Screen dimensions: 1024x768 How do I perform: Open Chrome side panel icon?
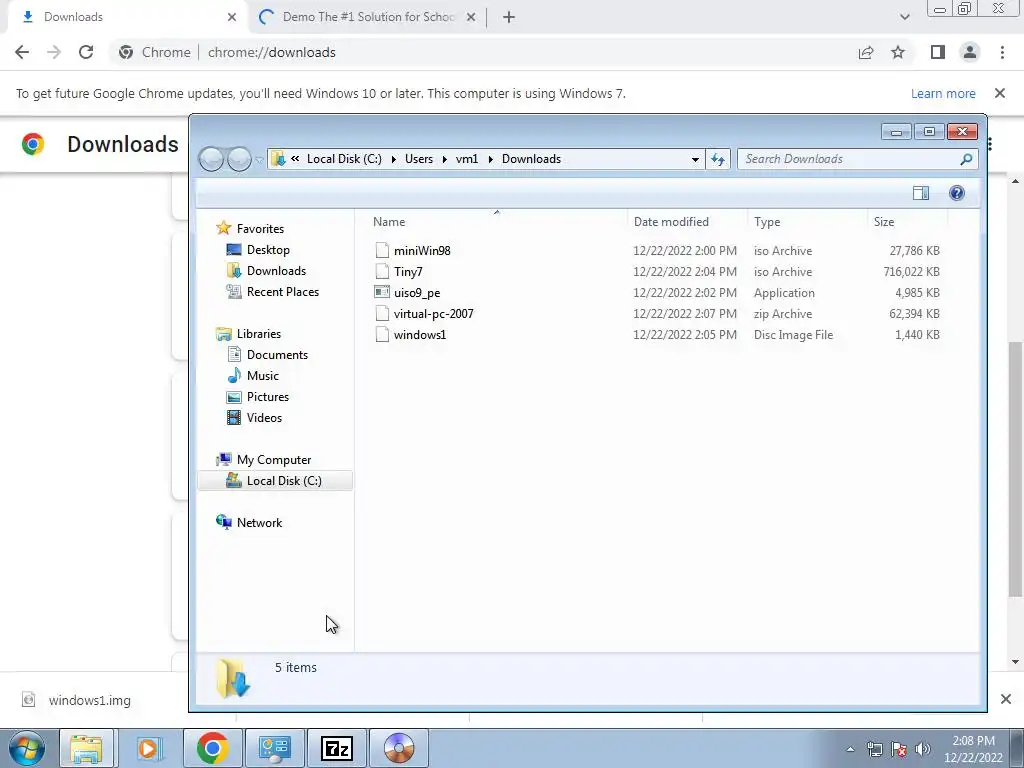coord(938,52)
